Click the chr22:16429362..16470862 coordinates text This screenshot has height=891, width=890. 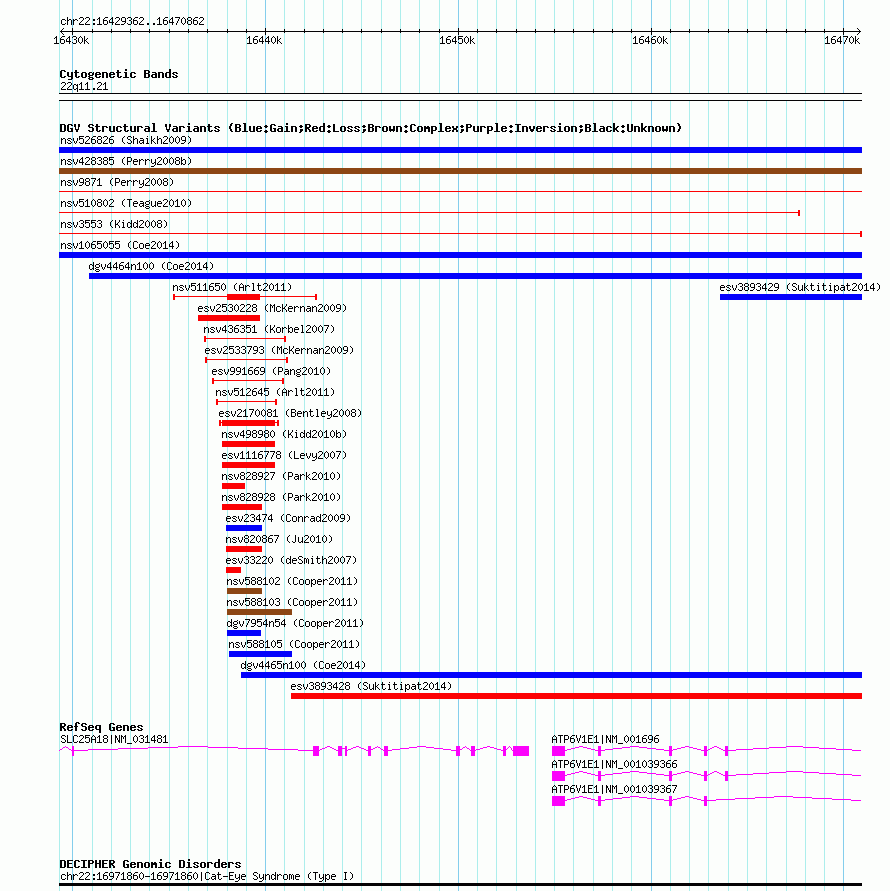[132, 22]
